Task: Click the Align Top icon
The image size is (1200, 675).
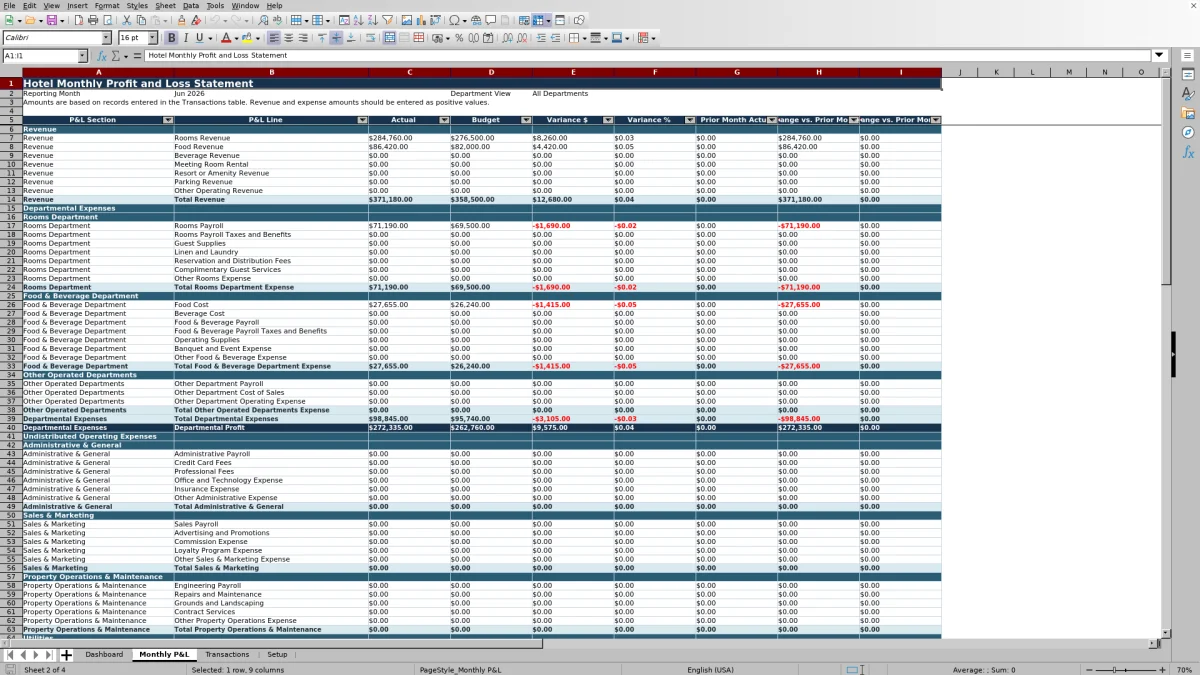Action: click(x=321, y=38)
